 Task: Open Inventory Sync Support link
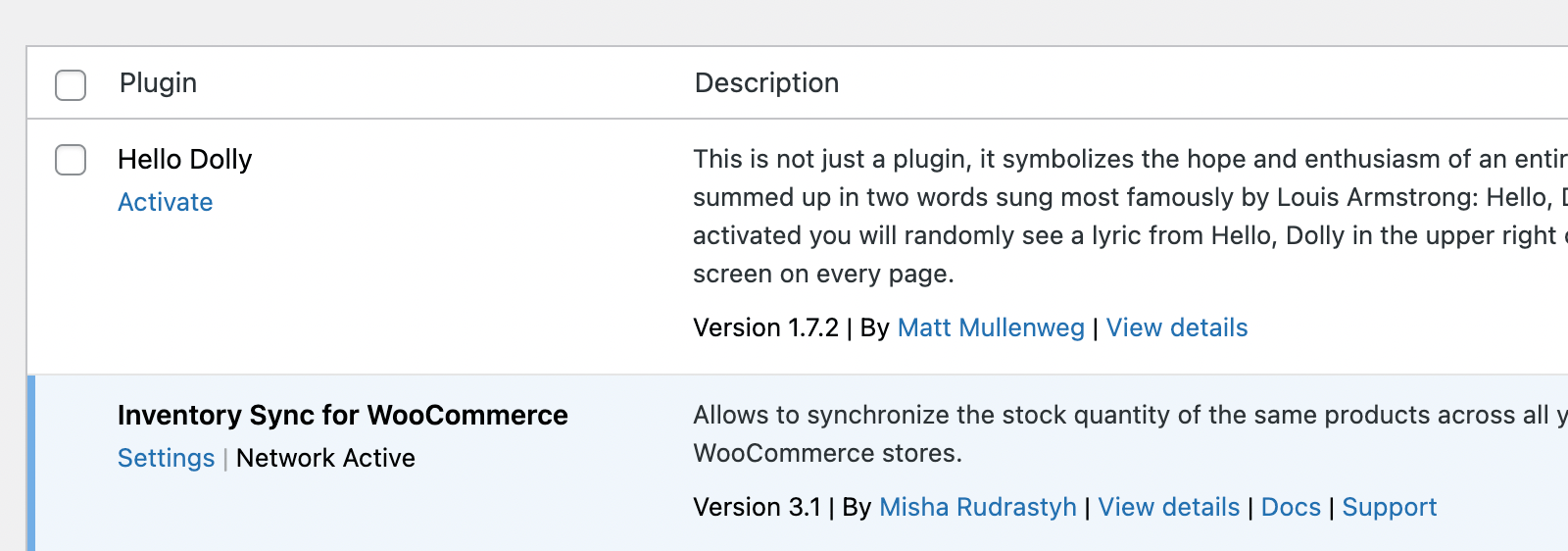(x=1389, y=507)
